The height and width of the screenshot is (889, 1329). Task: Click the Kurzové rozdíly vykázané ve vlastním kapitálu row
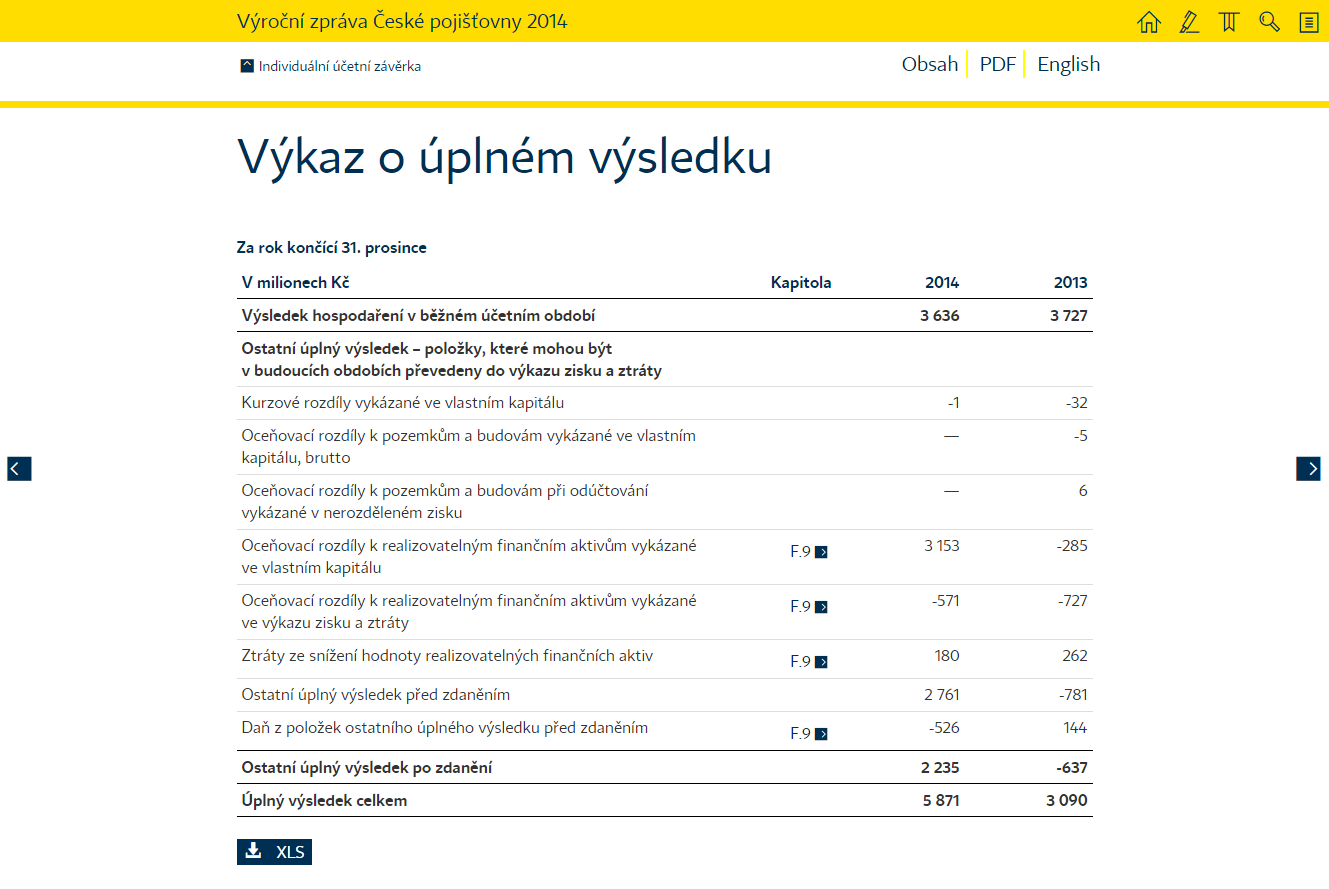[665, 403]
